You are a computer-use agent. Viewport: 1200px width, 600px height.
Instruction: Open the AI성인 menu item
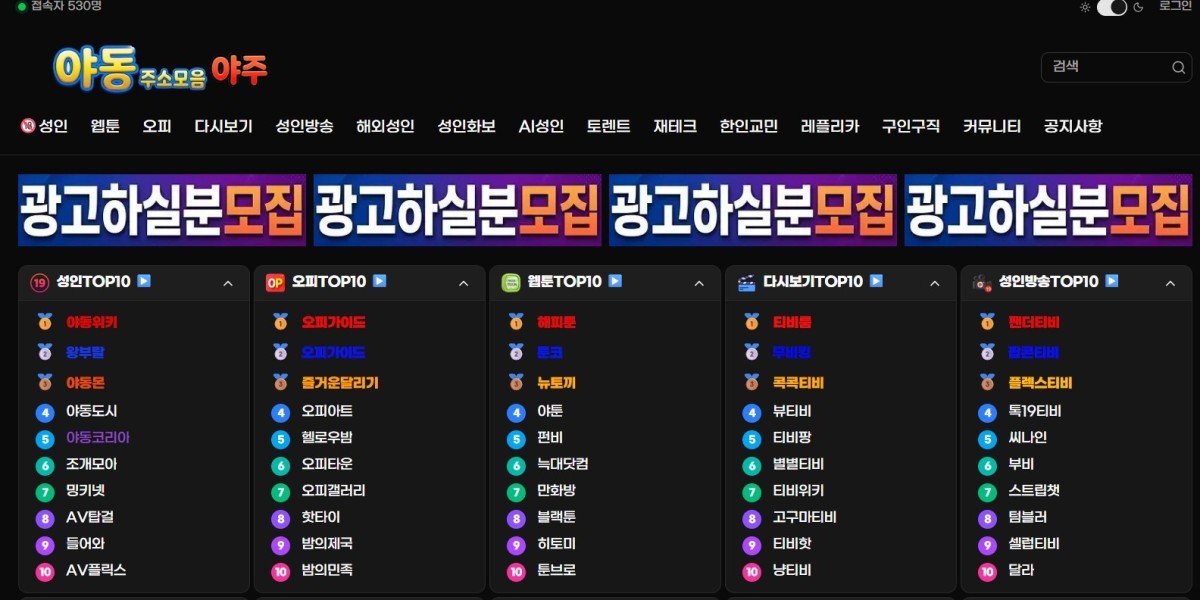(x=541, y=126)
